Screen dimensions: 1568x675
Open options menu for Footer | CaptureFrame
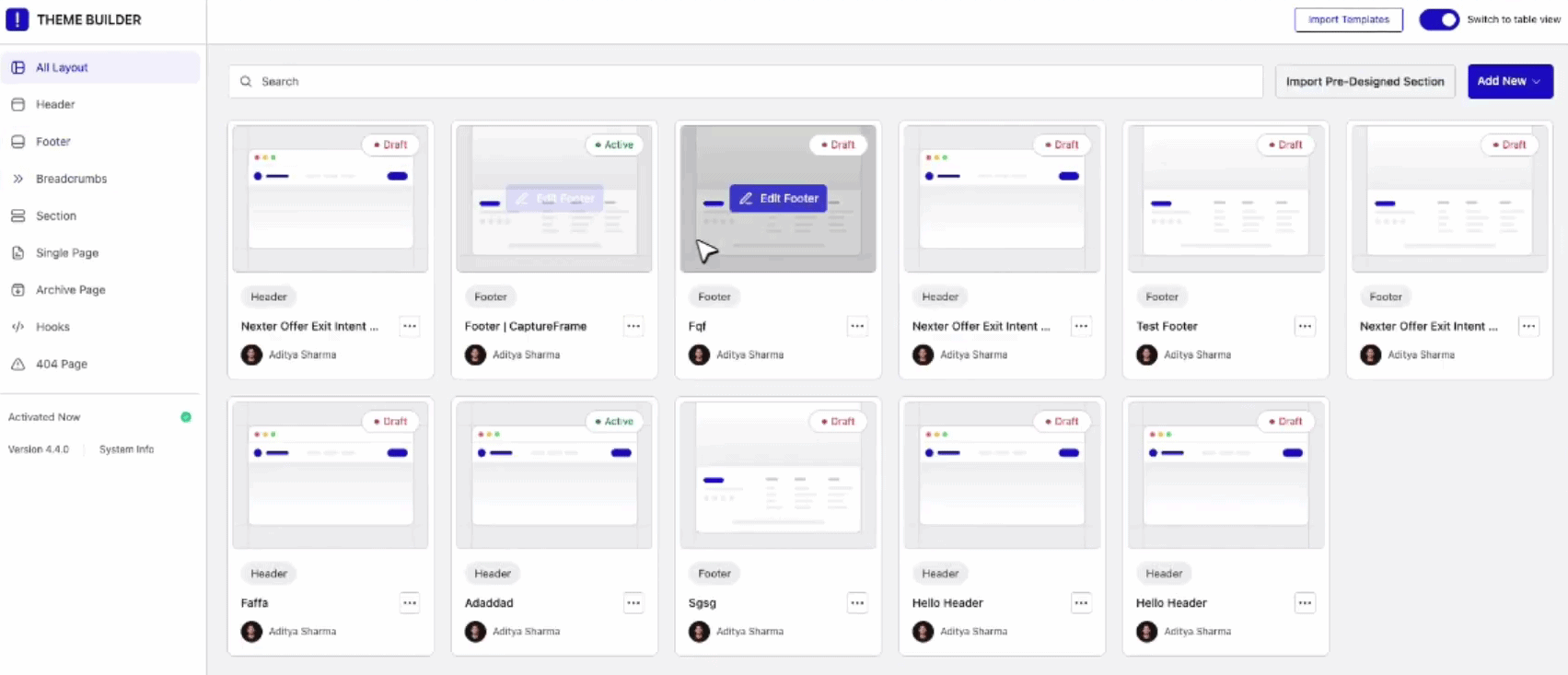(x=633, y=326)
